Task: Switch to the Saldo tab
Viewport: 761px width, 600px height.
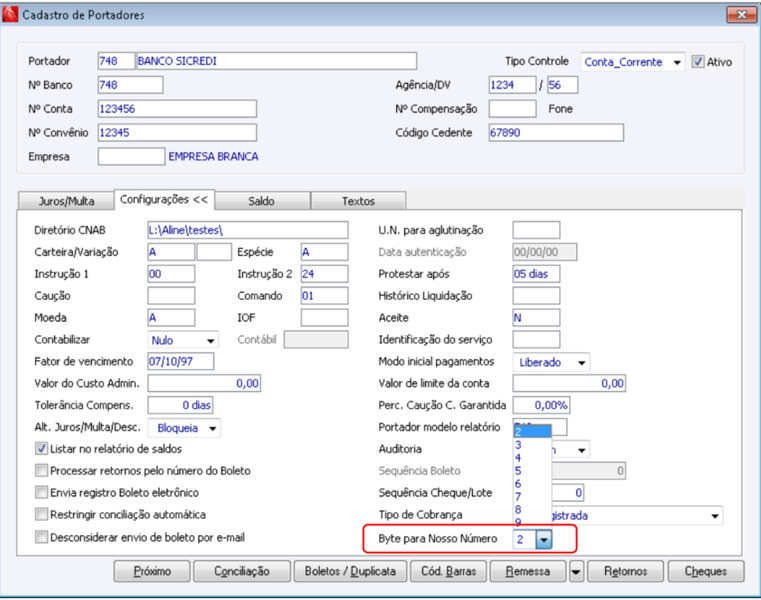Action: click(262, 201)
